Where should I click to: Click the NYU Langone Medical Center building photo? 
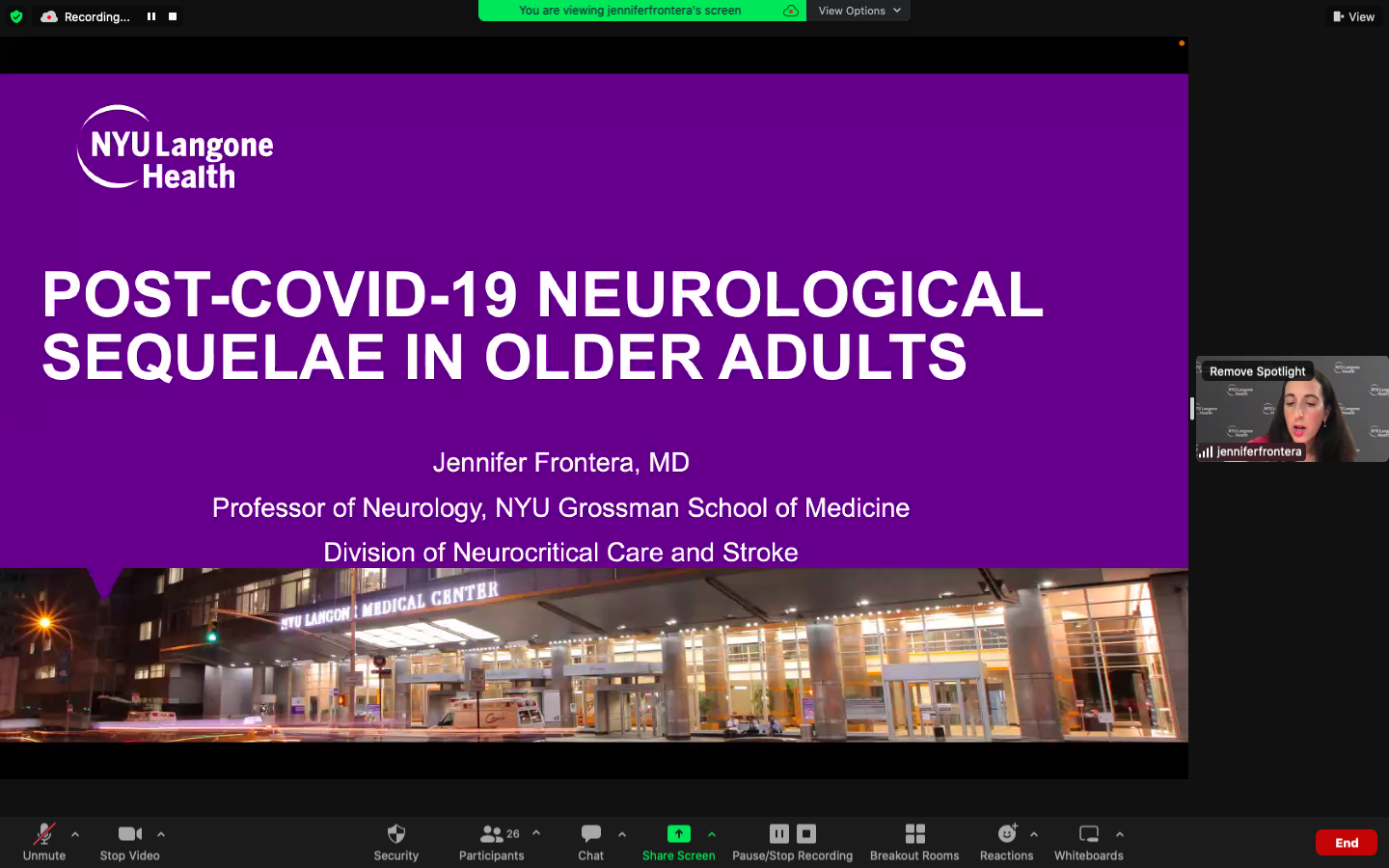pyautogui.click(x=594, y=655)
